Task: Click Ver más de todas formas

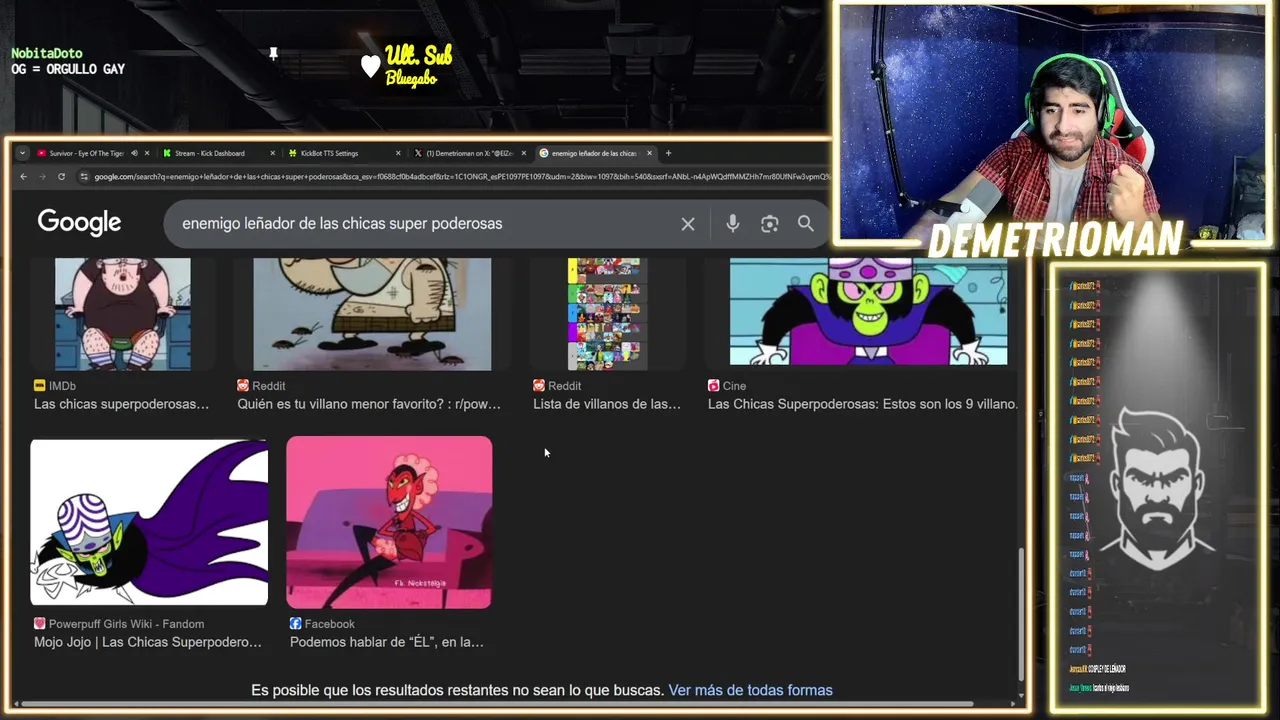Action: [x=750, y=690]
